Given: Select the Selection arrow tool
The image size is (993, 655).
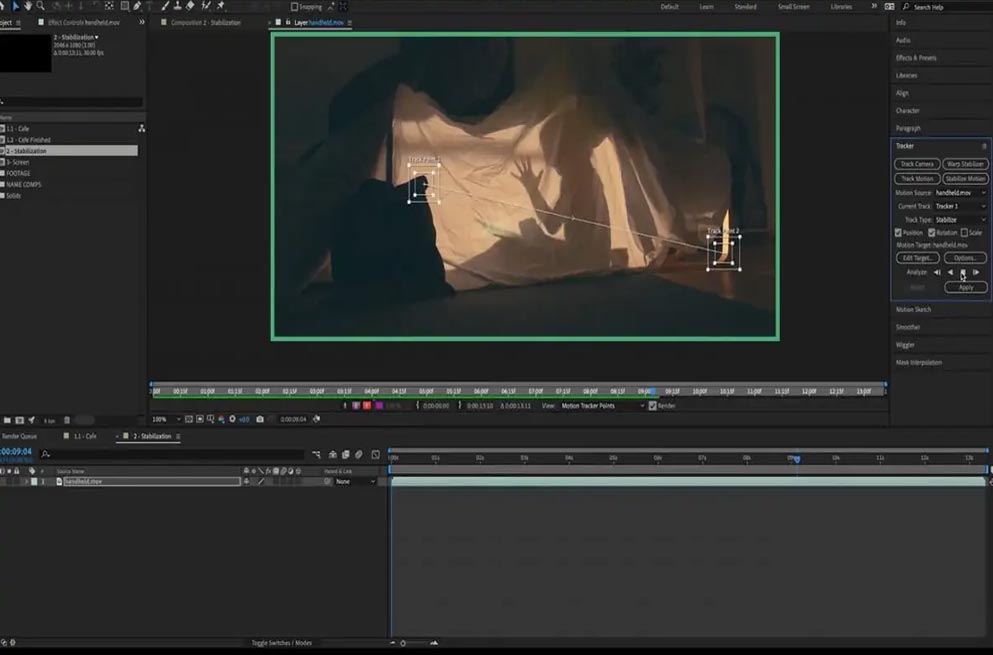Looking at the screenshot, I should pos(16,6).
